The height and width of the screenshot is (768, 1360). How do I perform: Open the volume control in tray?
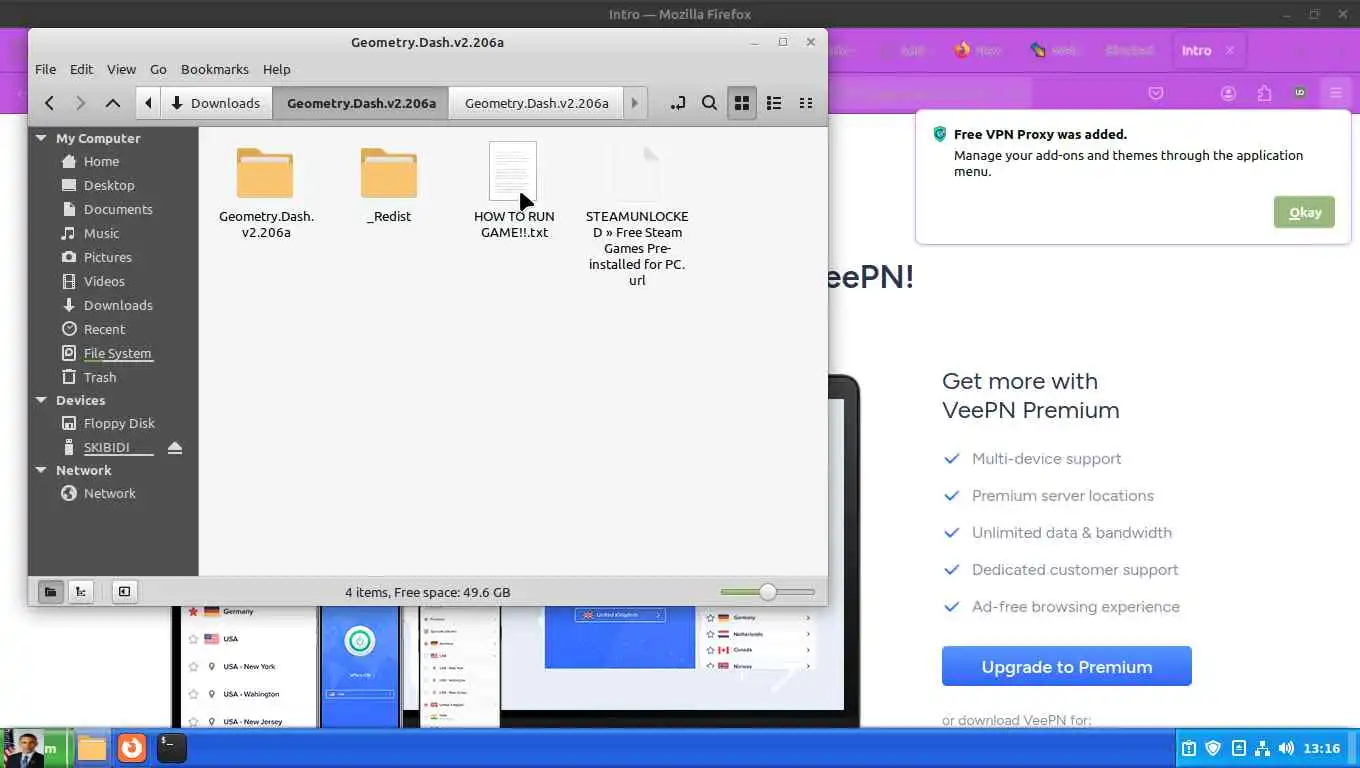pos(1286,748)
